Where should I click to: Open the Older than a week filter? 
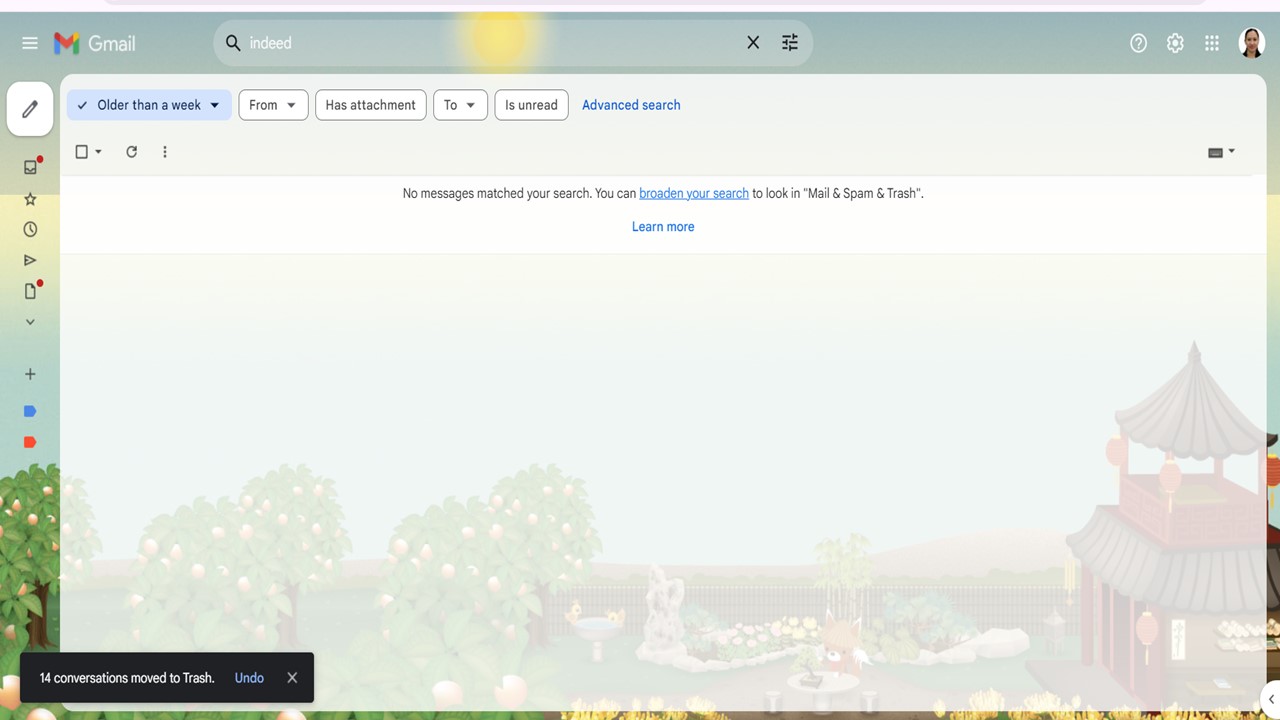pyautogui.click(x=149, y=105)
